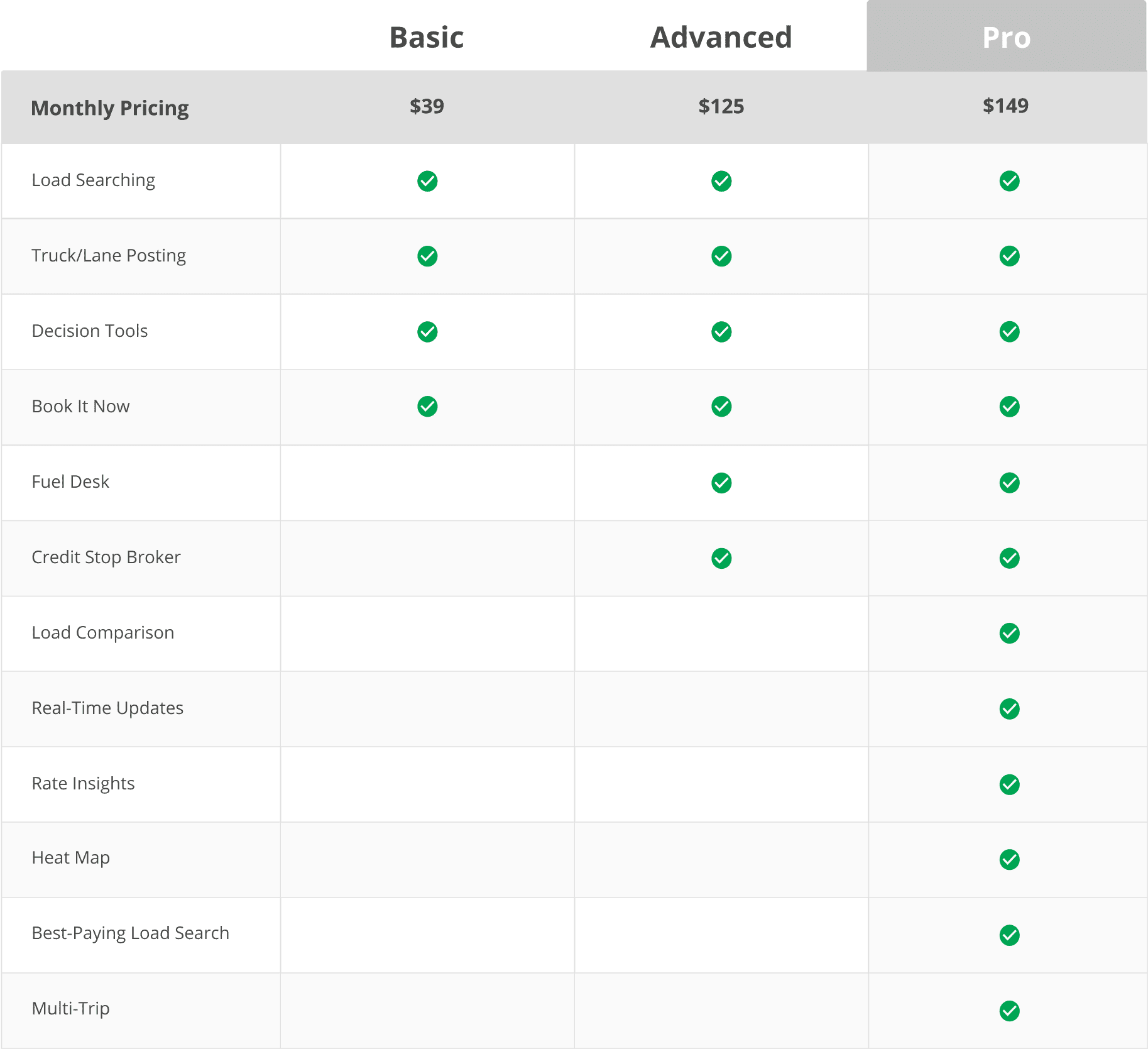The width and height of the screenshot is (1148, 1049).
Task: Click the $39 Basic monthly price
Action: (x=427, y=106)
